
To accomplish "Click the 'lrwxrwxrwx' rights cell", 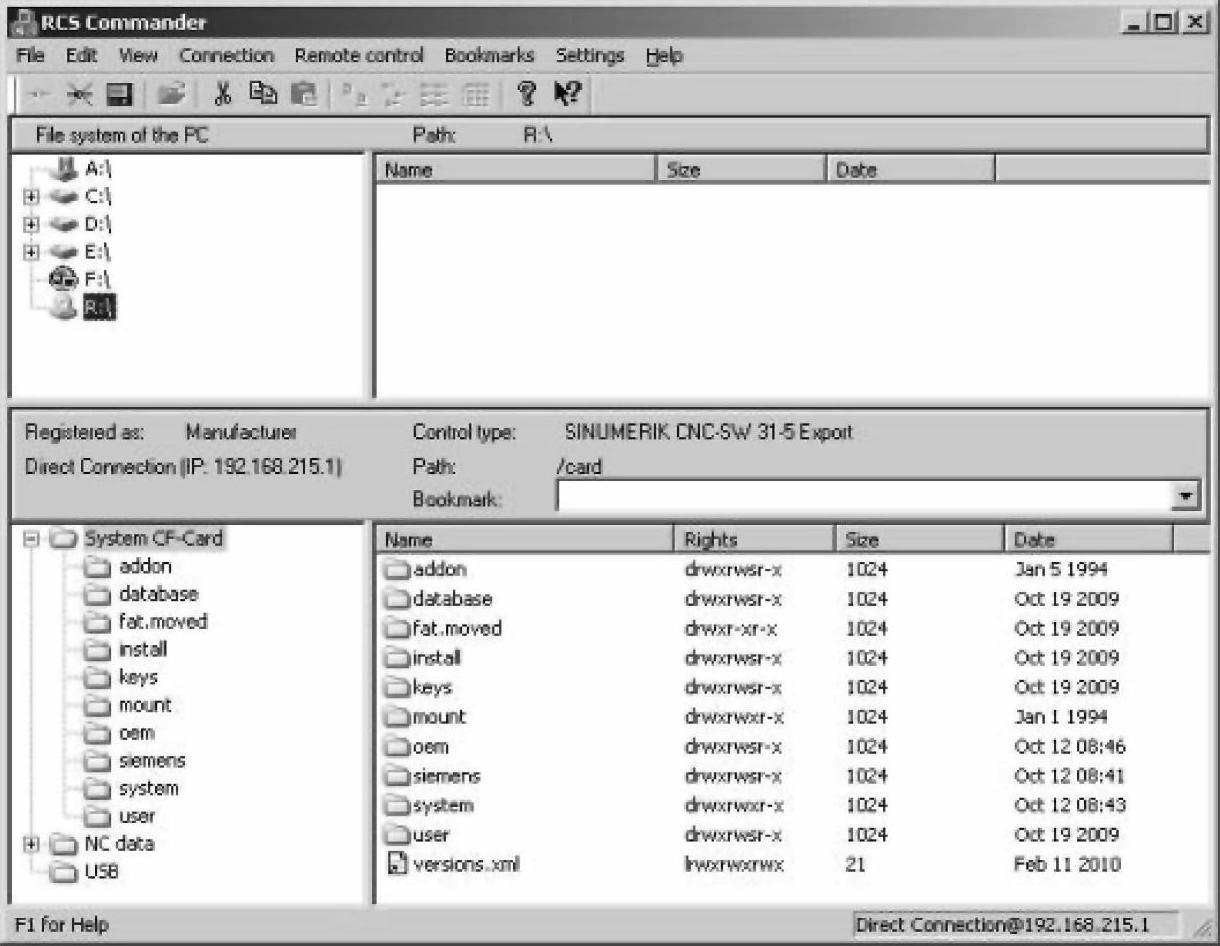I will click(733, 863).
